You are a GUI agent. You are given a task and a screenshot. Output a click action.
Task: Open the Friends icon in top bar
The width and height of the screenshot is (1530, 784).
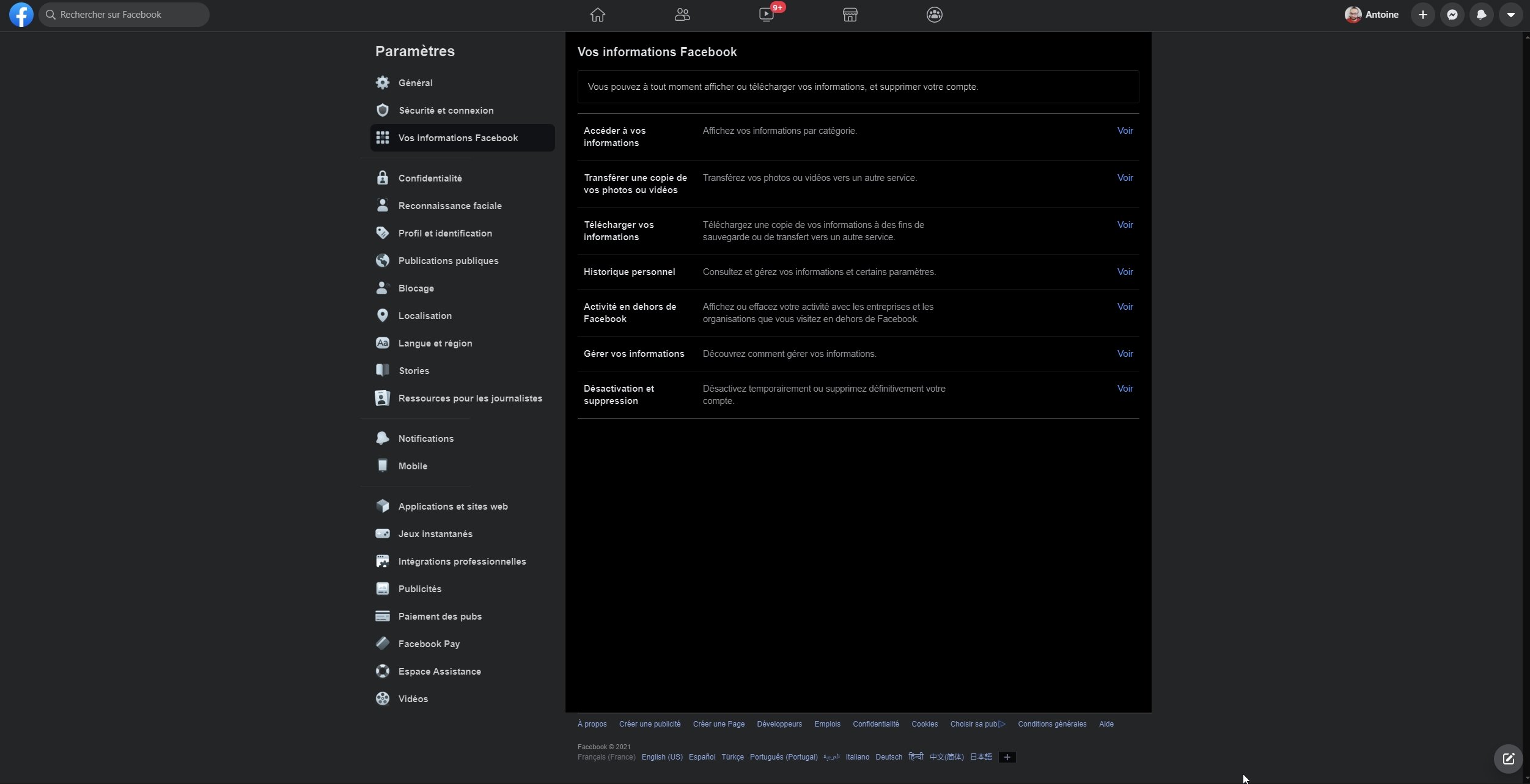682,15
